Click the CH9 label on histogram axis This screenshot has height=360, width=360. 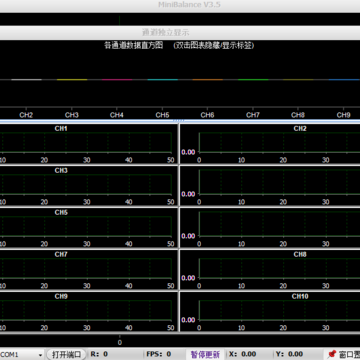[x=343, y=115]
